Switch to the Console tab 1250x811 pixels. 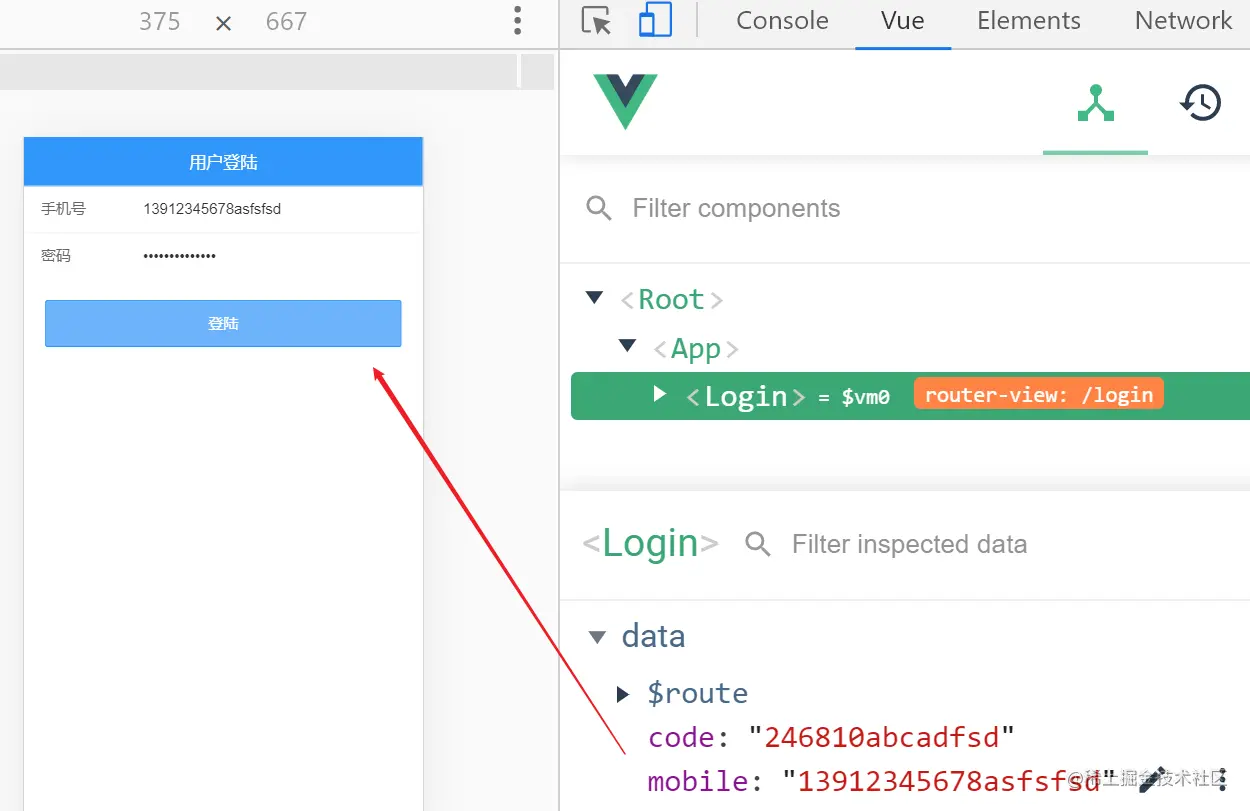782,21
